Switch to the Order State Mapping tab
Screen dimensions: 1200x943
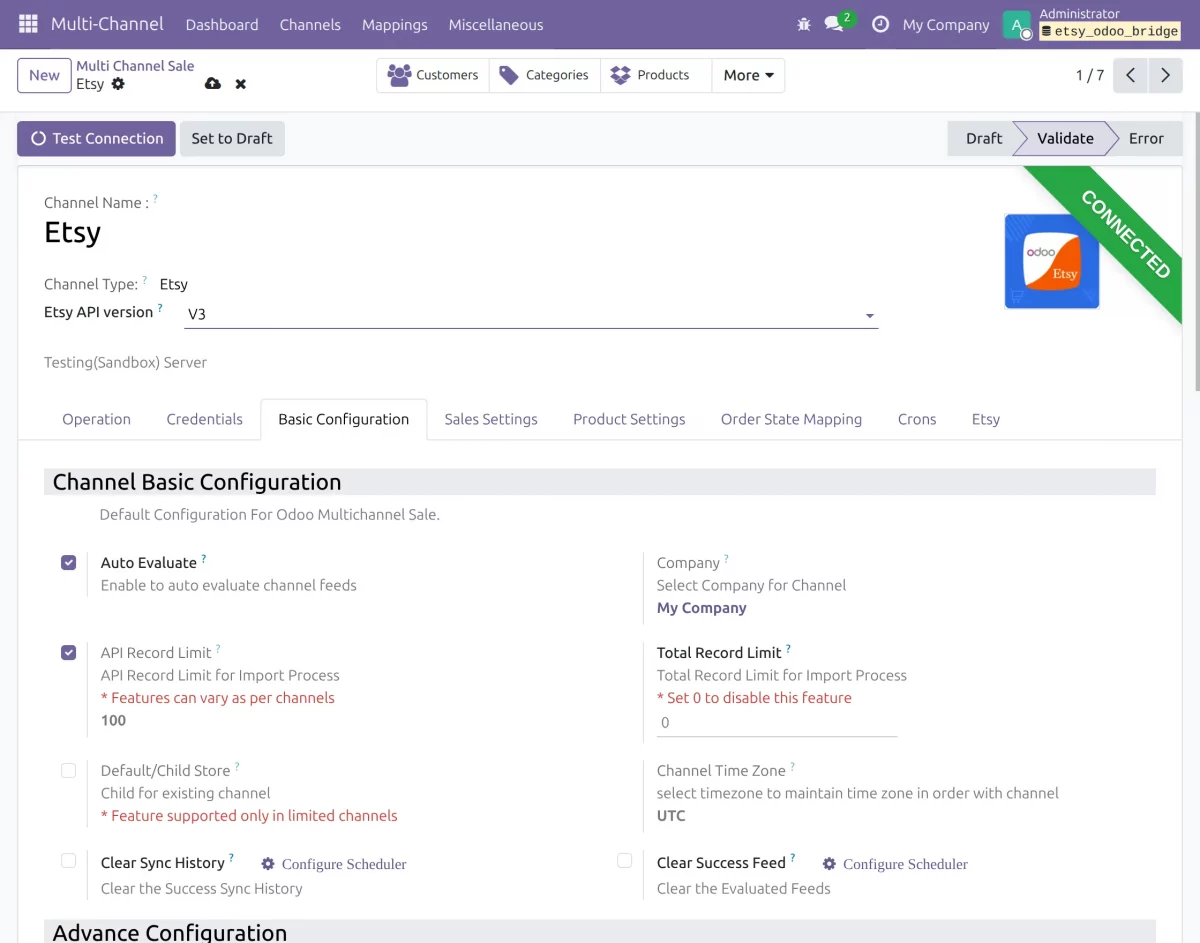[x=791, y=419]
